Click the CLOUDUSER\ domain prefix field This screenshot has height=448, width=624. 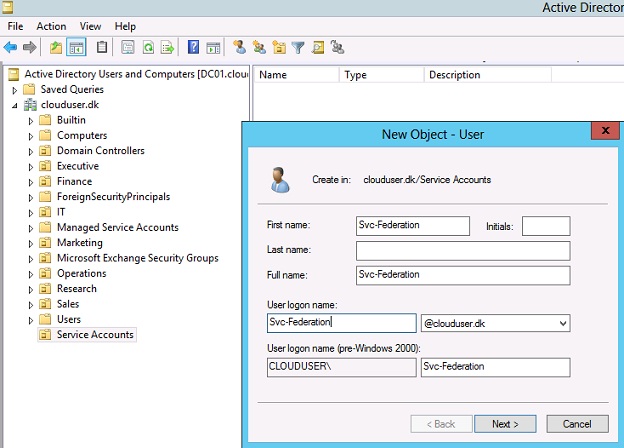point(341,367)
